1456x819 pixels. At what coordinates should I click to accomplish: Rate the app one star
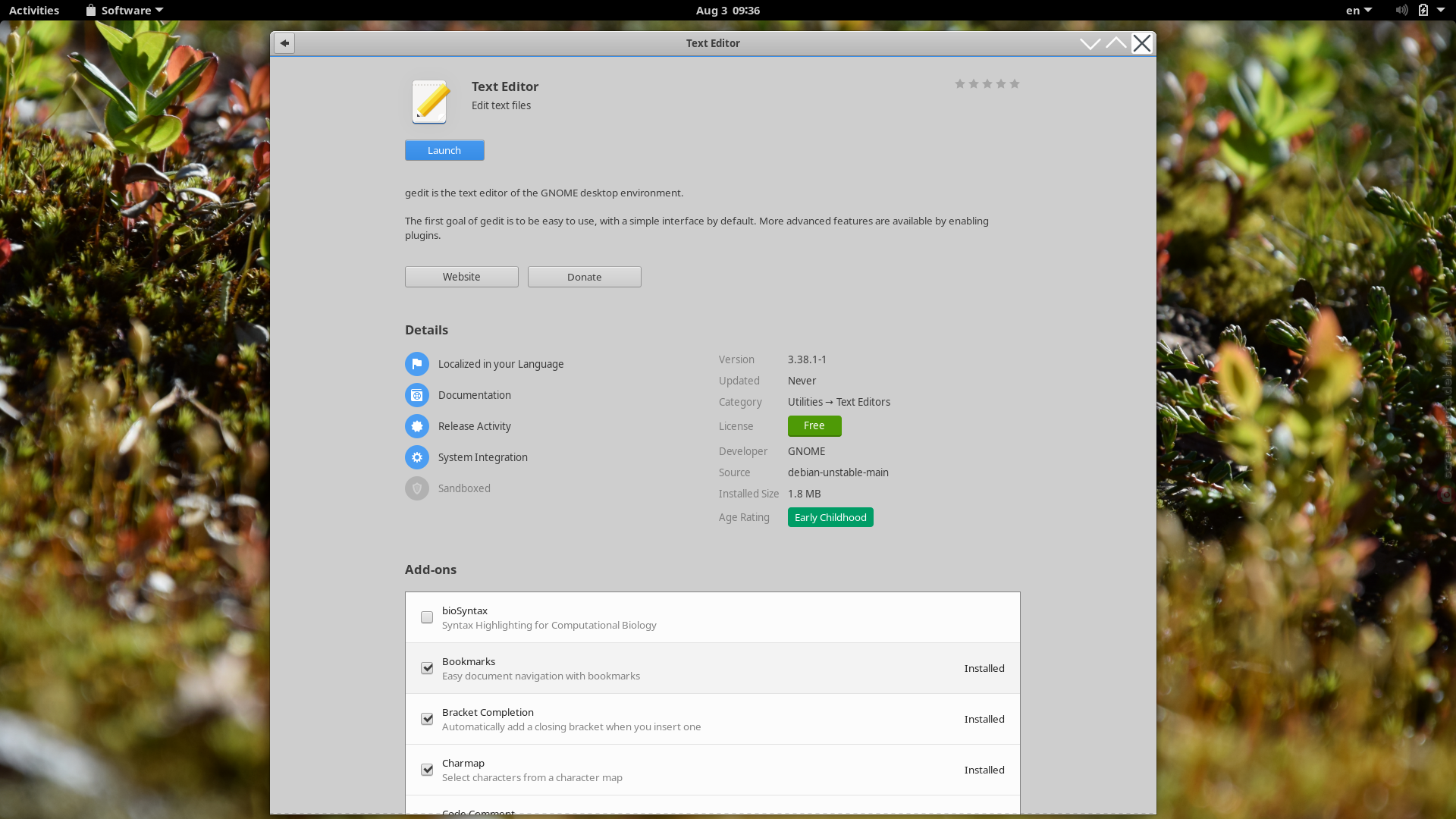(x=960, y=83)
